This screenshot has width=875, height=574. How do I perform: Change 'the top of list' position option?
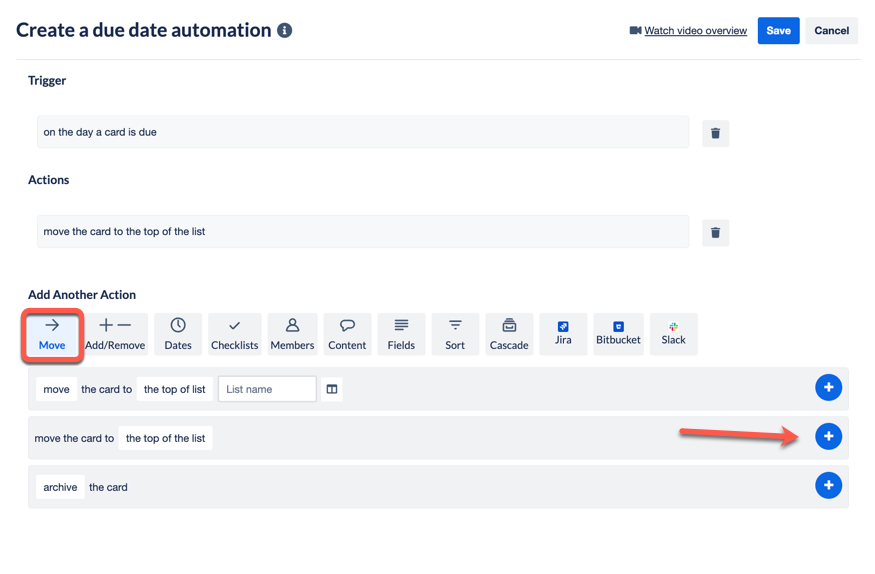point(175,389)
